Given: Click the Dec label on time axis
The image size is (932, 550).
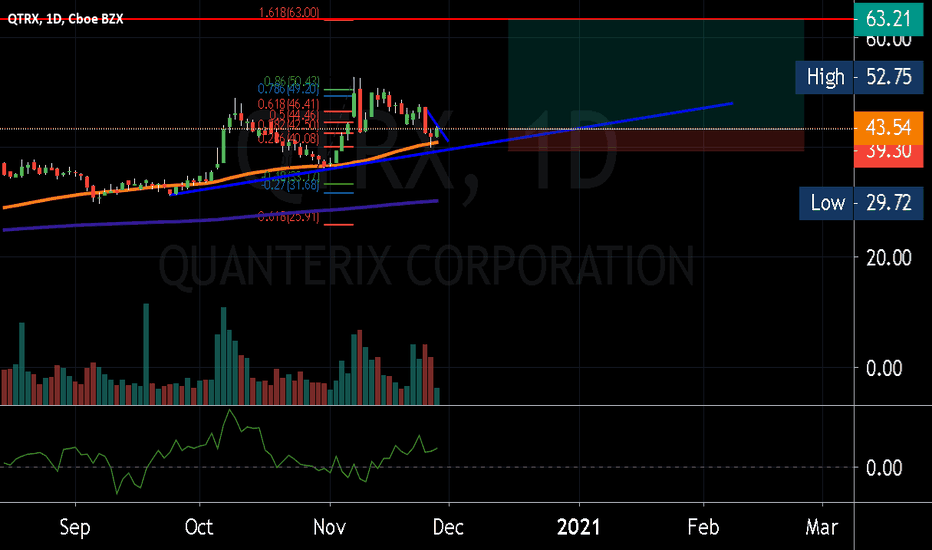Looking at the screenshot, I should pos(448,527).
